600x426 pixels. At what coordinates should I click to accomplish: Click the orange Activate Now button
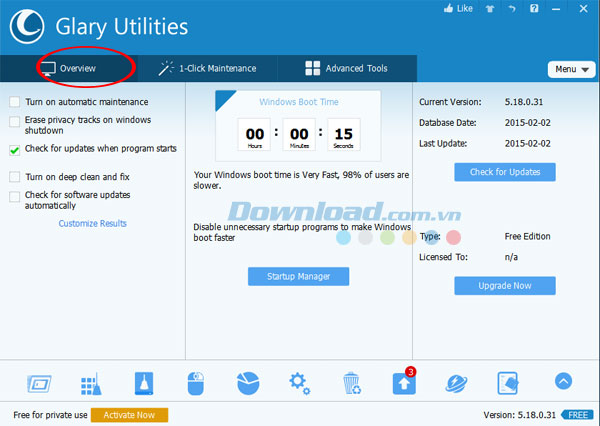(x=129, y=415)
